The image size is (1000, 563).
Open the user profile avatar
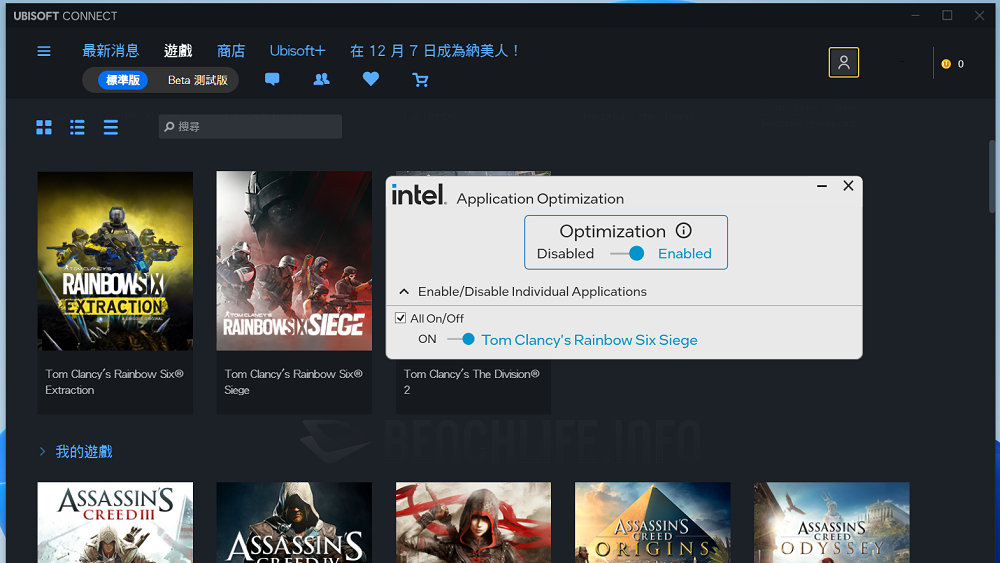tap(843, 62)
